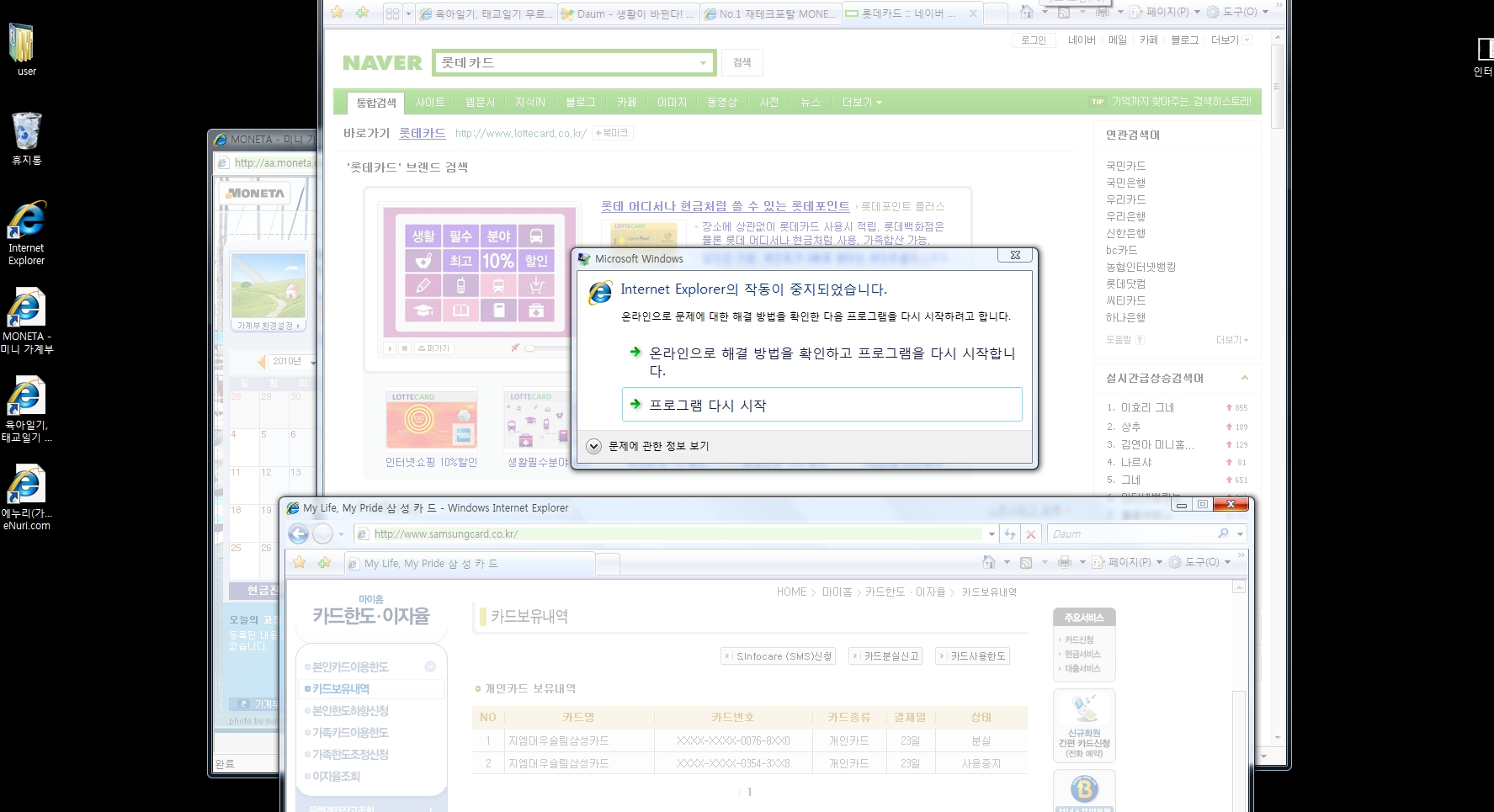Click Samsung Card address bar URL
Screen dimensions: 1494x812
[446, 533]
